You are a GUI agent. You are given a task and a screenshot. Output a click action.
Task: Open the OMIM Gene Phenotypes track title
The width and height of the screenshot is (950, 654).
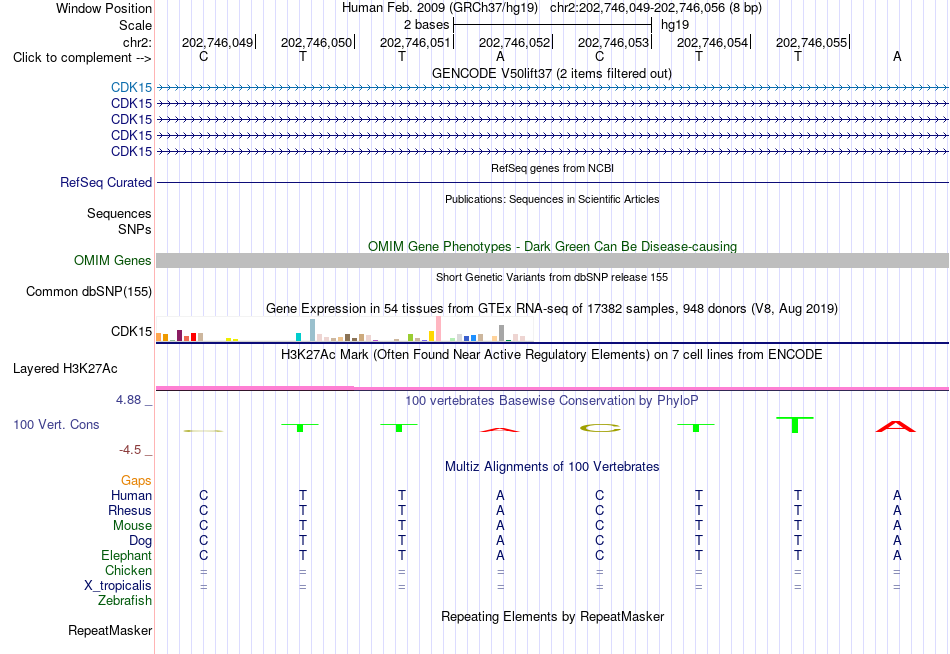point(552,246)
